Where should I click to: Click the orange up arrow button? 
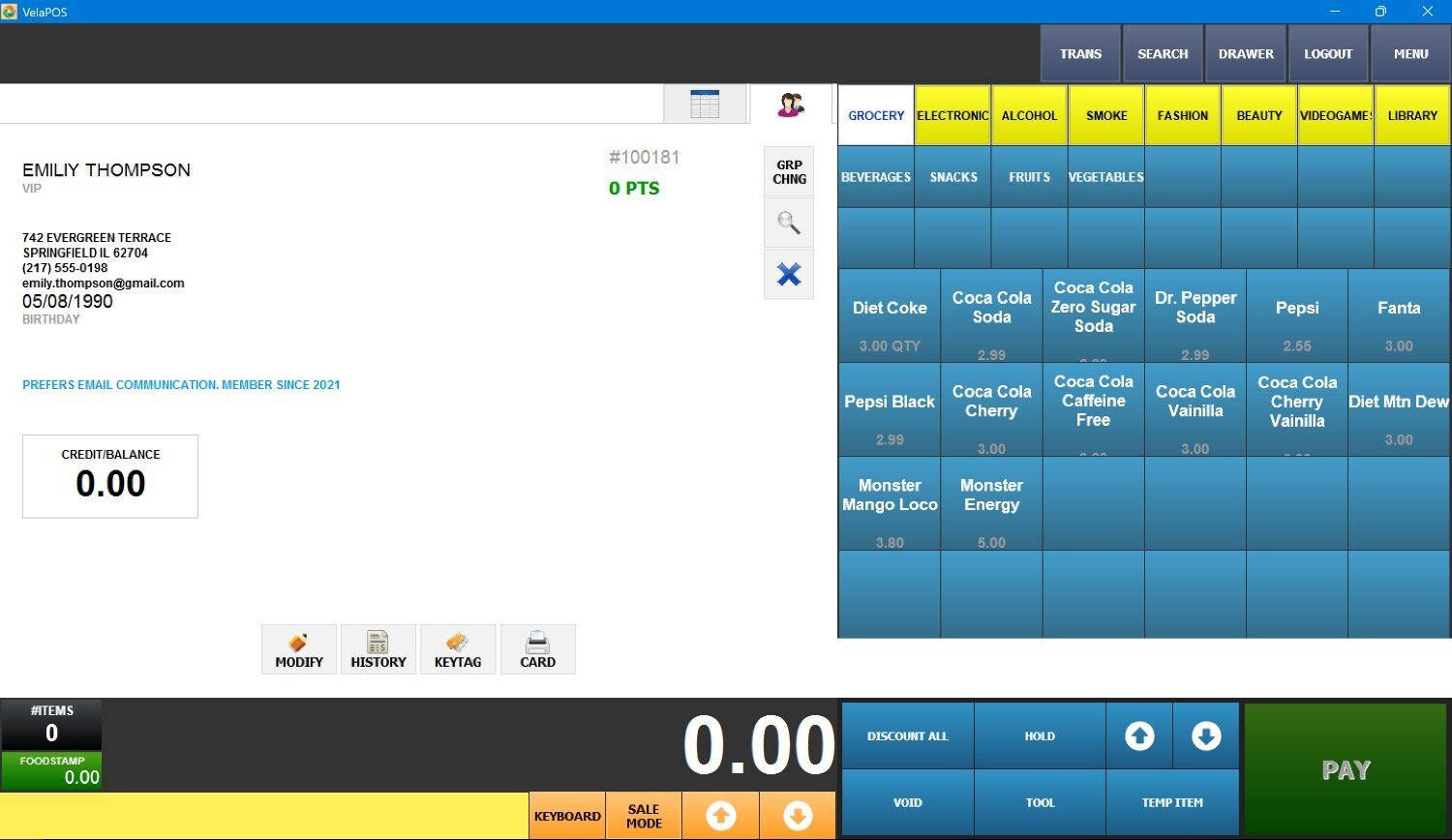(x=720, y=816)
